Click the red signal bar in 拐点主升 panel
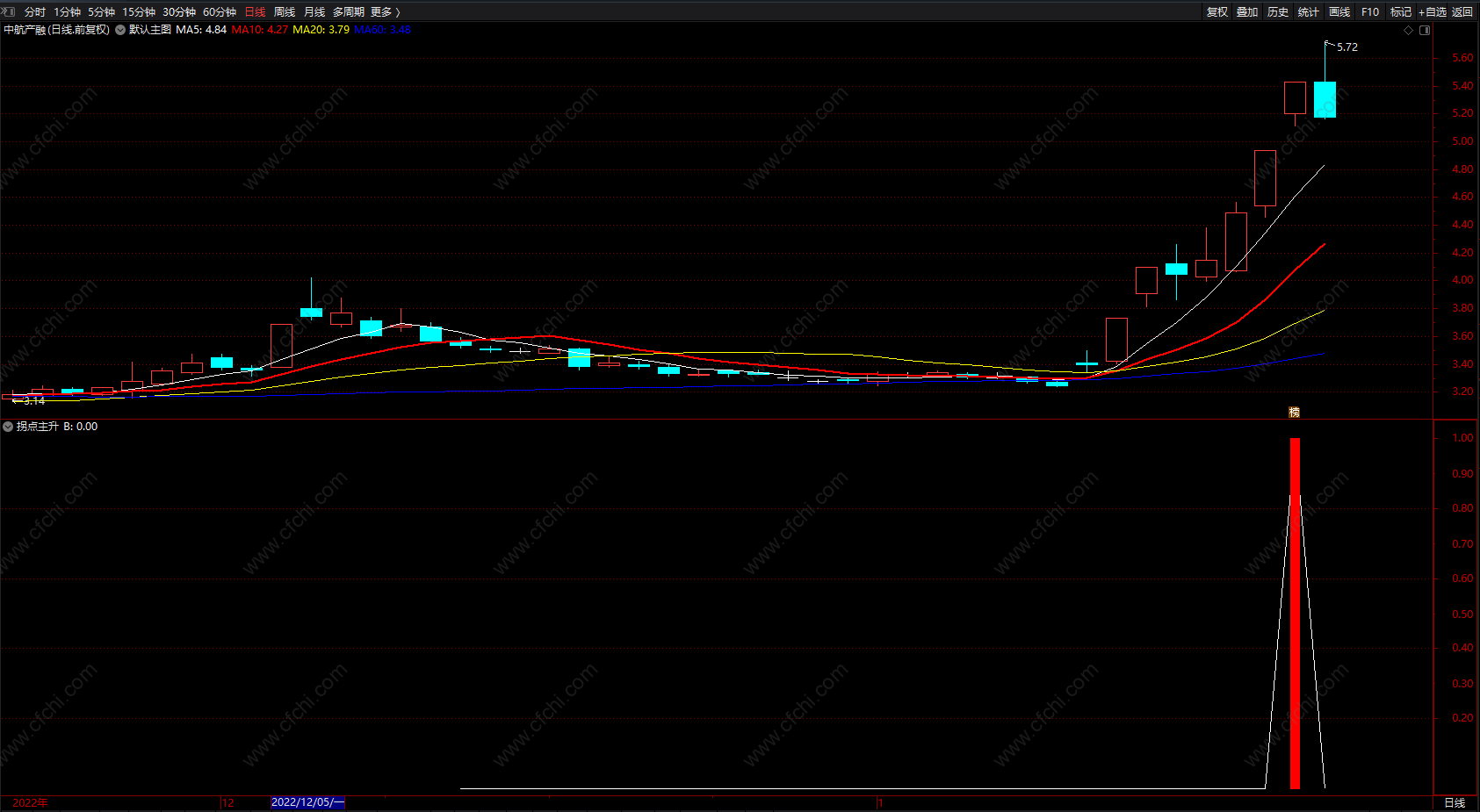This screenshot has height=812, width=1480. click(1295, 613)
